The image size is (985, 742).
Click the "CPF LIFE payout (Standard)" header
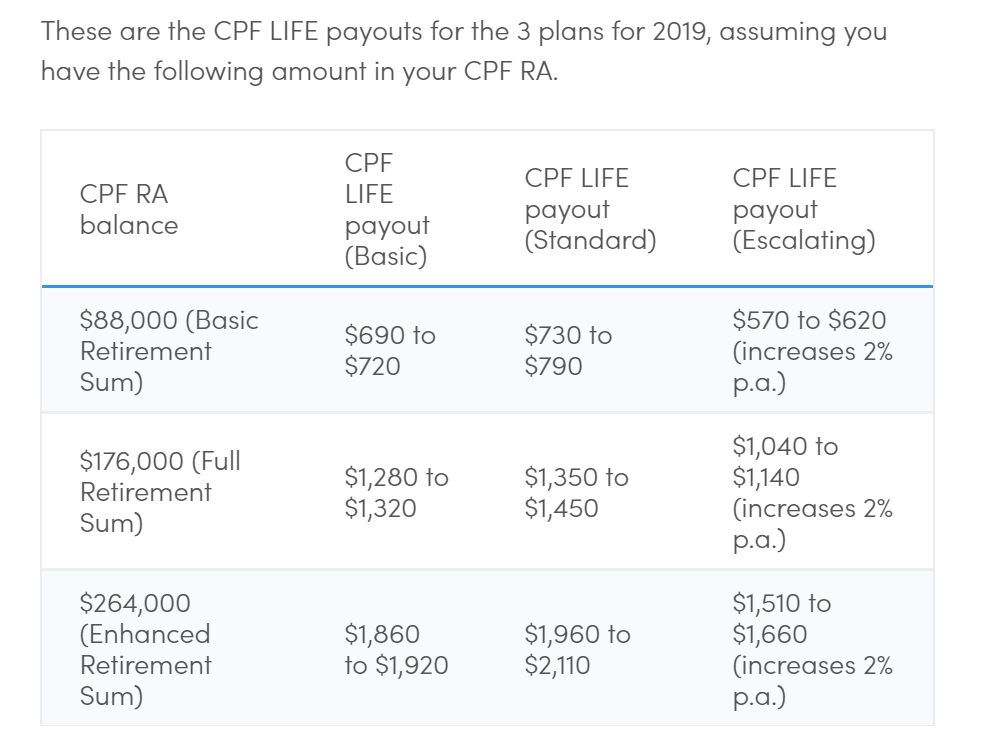pos(590,209)
